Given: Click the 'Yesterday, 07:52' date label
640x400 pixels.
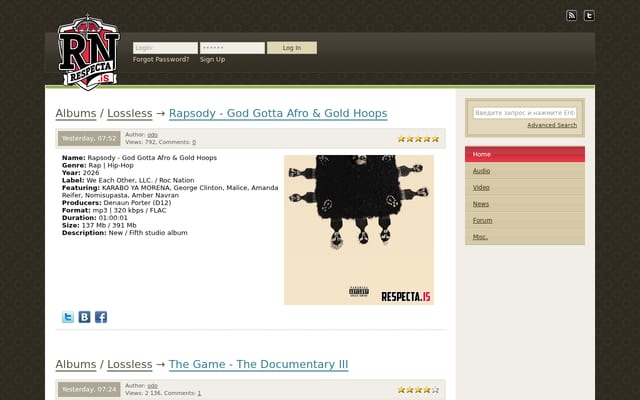Looking at the screenshot, I should point(89,139).
